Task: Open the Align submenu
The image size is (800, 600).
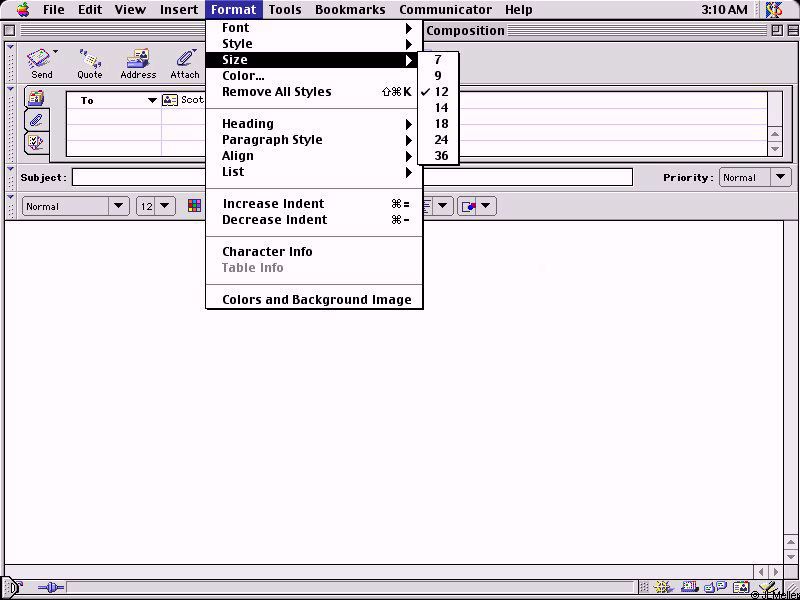Action: pos(314,156)
